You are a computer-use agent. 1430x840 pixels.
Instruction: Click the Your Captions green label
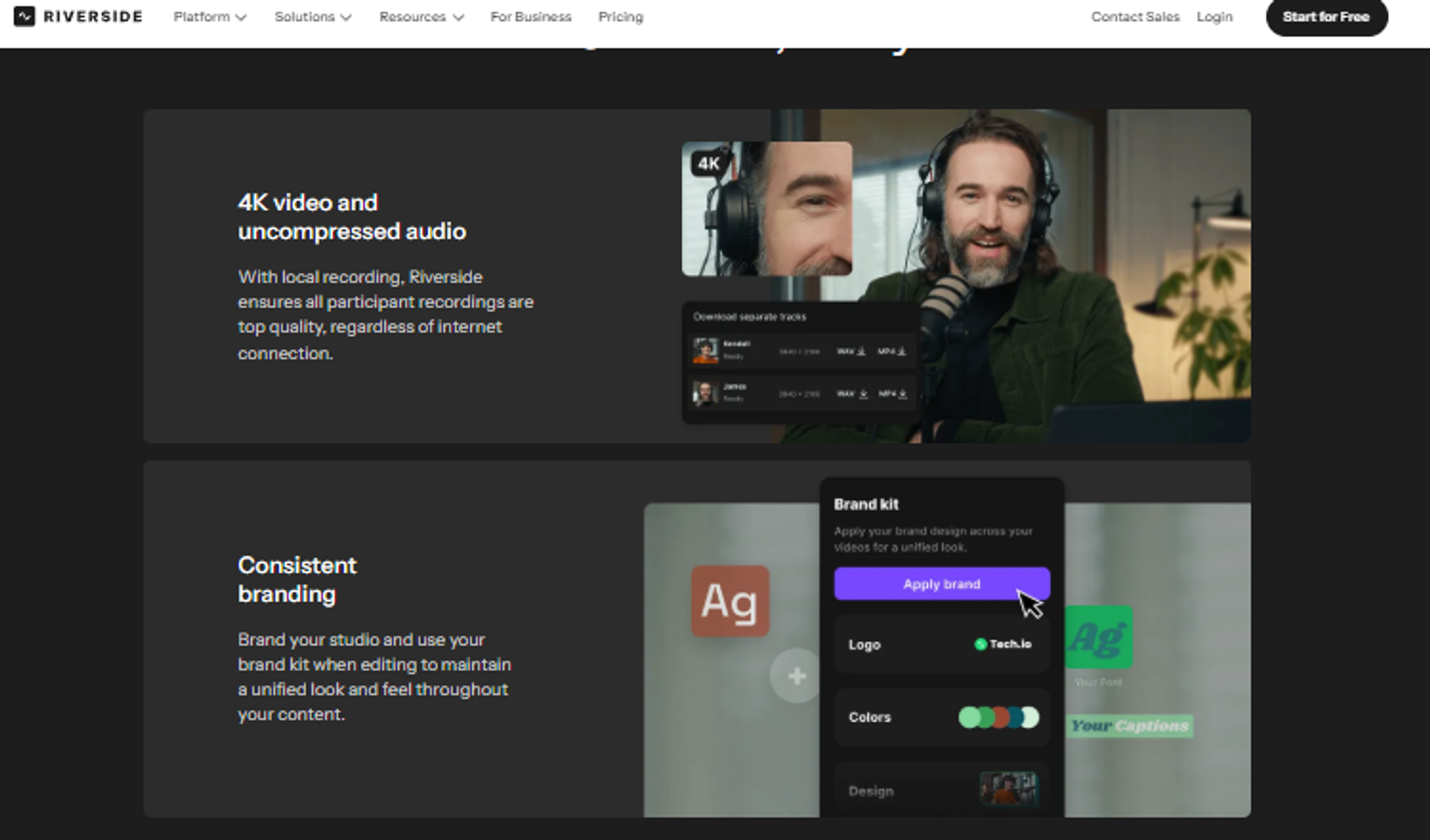[1130, 725]
